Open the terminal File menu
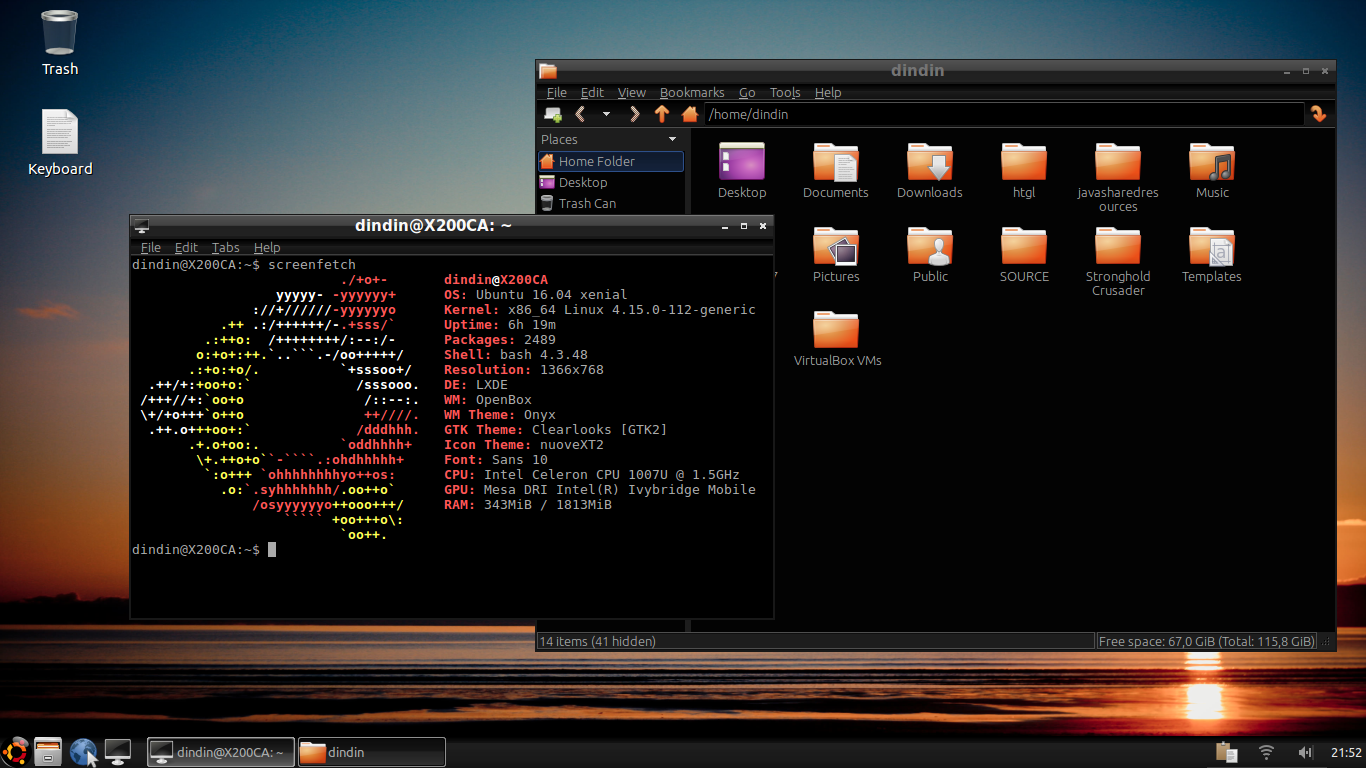This screenshot has height=768, width=1366. [151, 247]
